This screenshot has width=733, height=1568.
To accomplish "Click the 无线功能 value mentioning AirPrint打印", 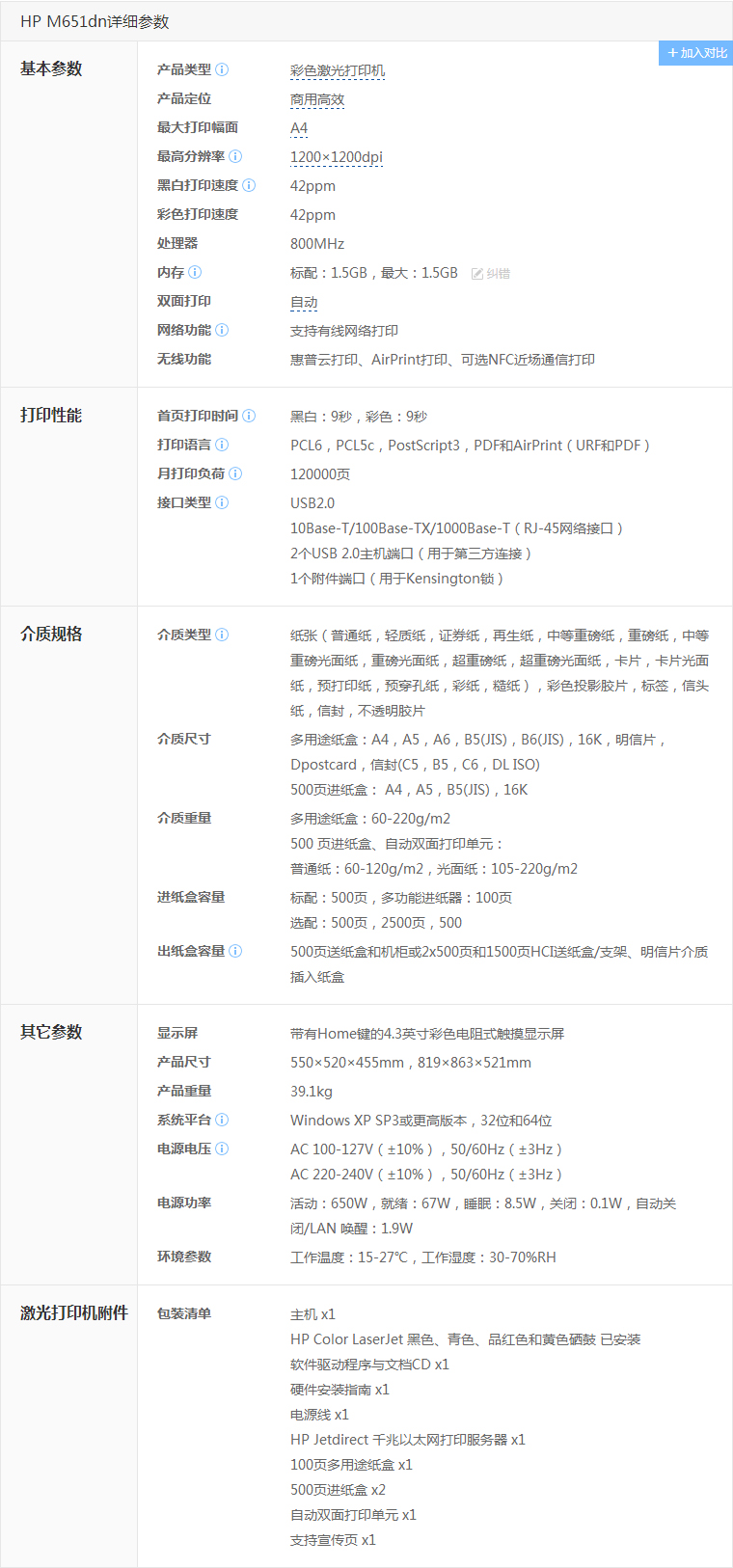I will point(443,360).
